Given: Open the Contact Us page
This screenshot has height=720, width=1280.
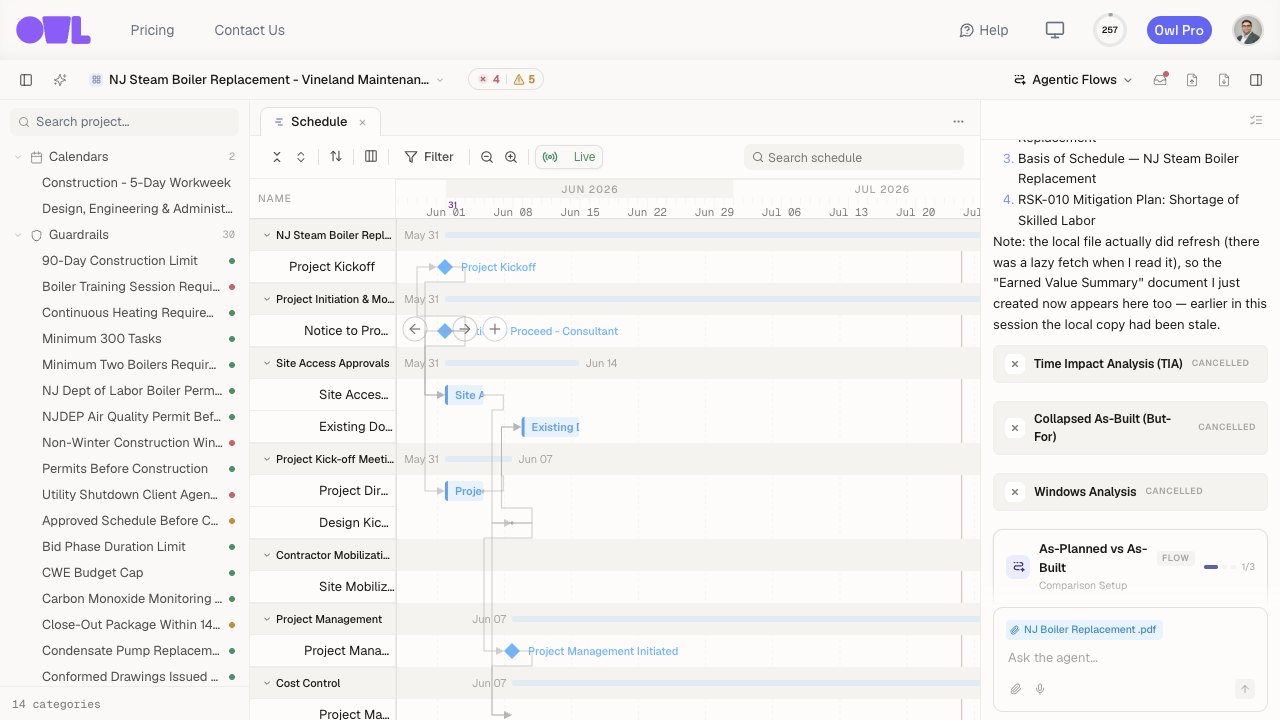Looking at the screenshot, I should tap(249, 30).
